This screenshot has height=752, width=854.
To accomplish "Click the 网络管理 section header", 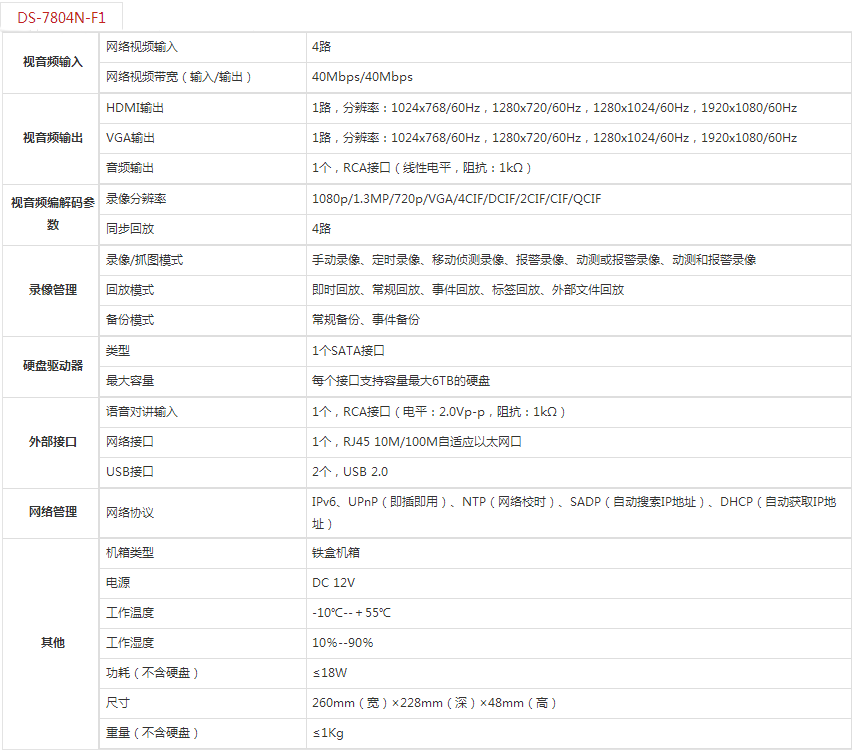I will [53, 512].
